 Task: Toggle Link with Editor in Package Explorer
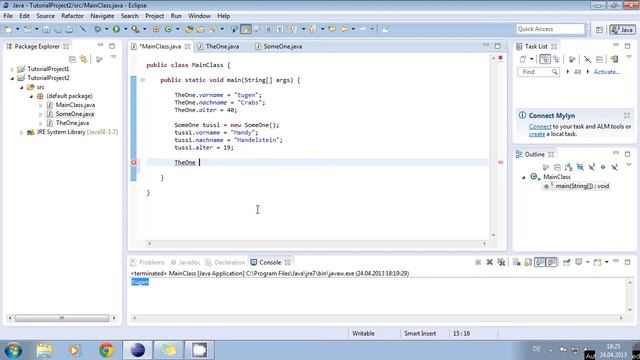coord(84,60)
